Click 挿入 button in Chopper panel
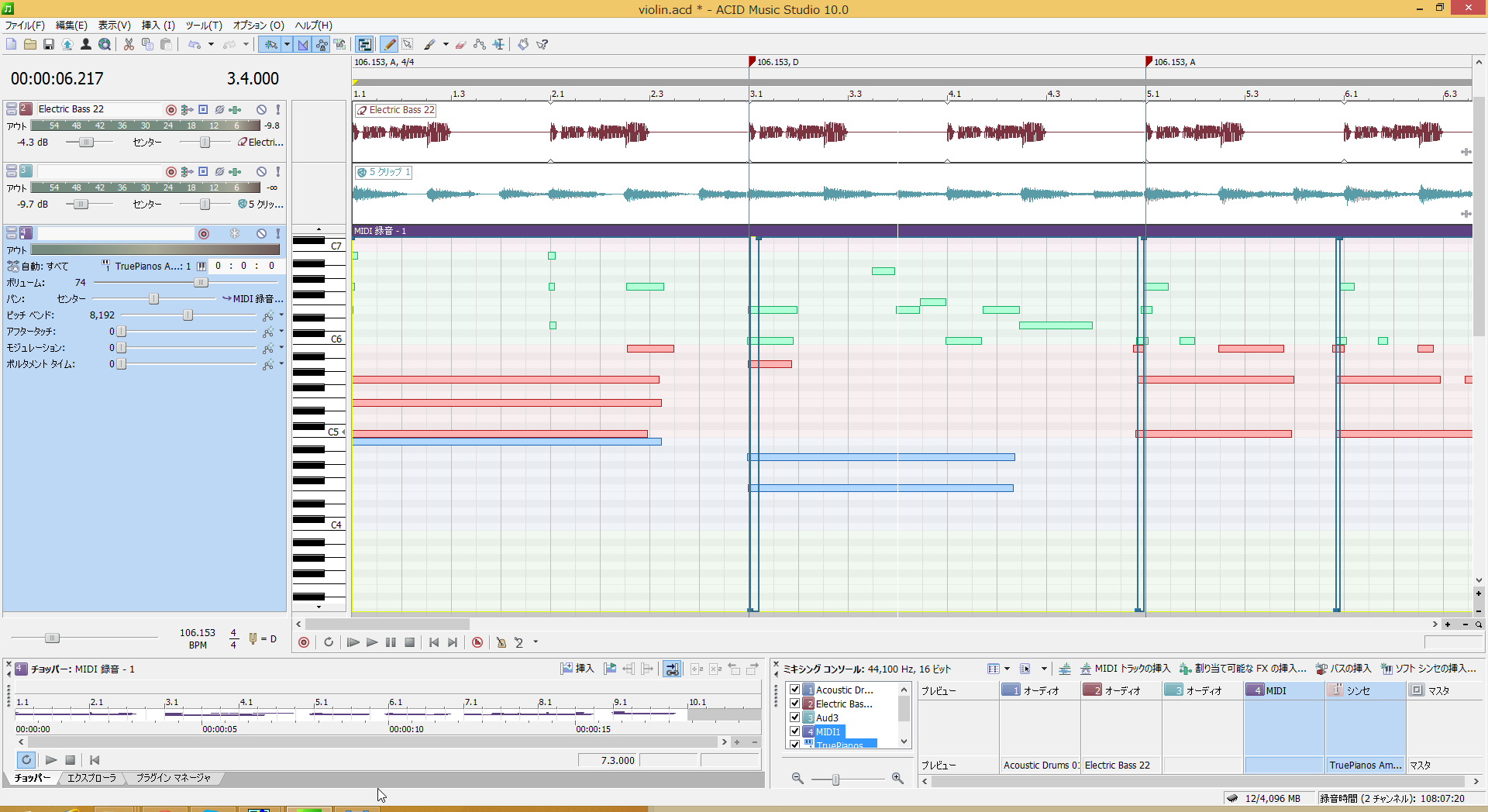The image size is (1488, 812). [577, 669]
